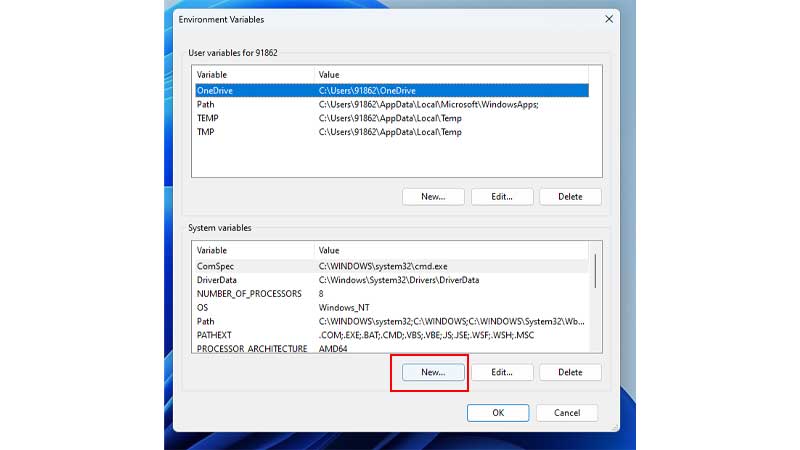Click the WindowsApps path value

click(429, 104)
